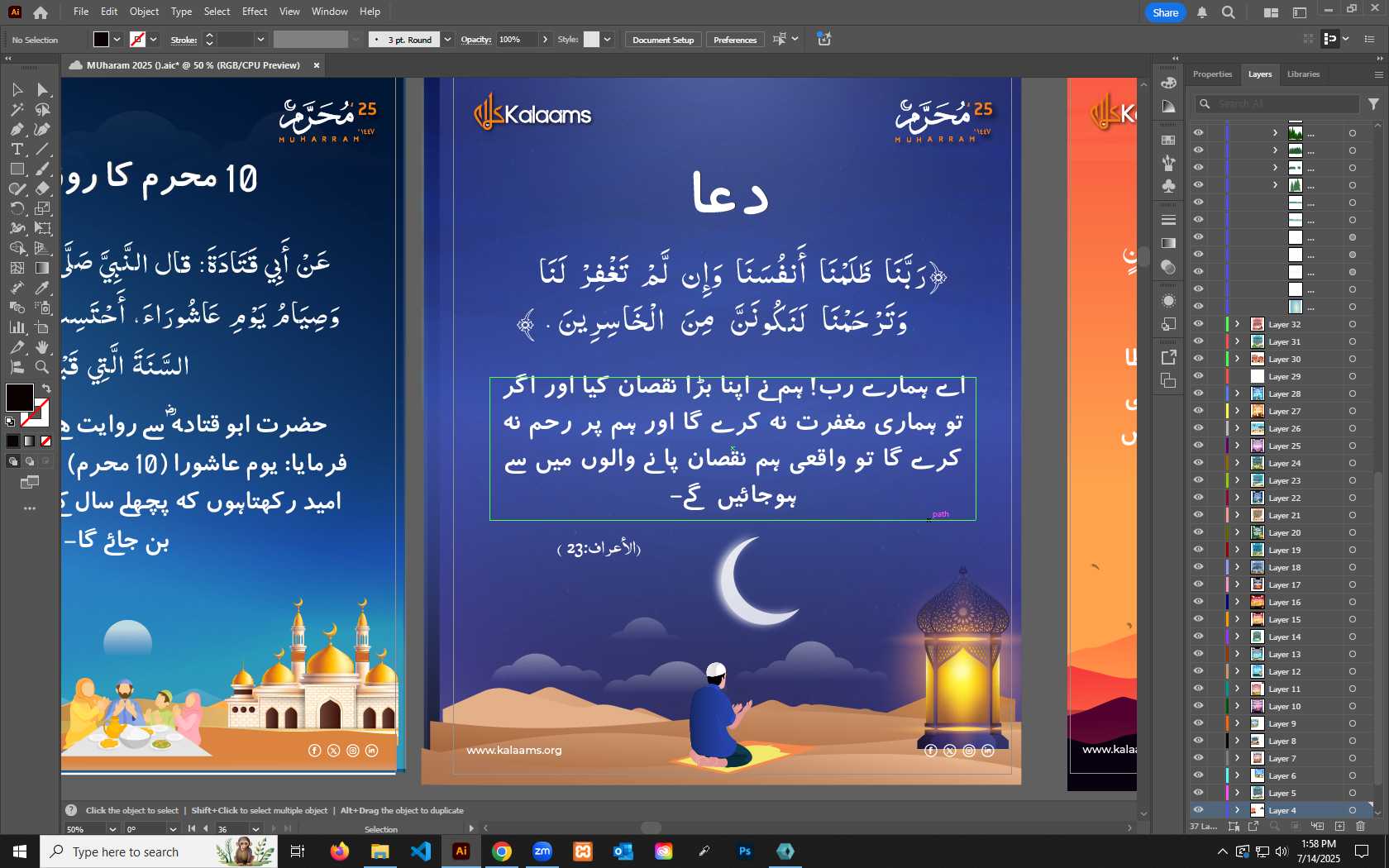Choose the Column Graph tool
1389x868 pixels.
pyautogui.click(x=17, y=327)
